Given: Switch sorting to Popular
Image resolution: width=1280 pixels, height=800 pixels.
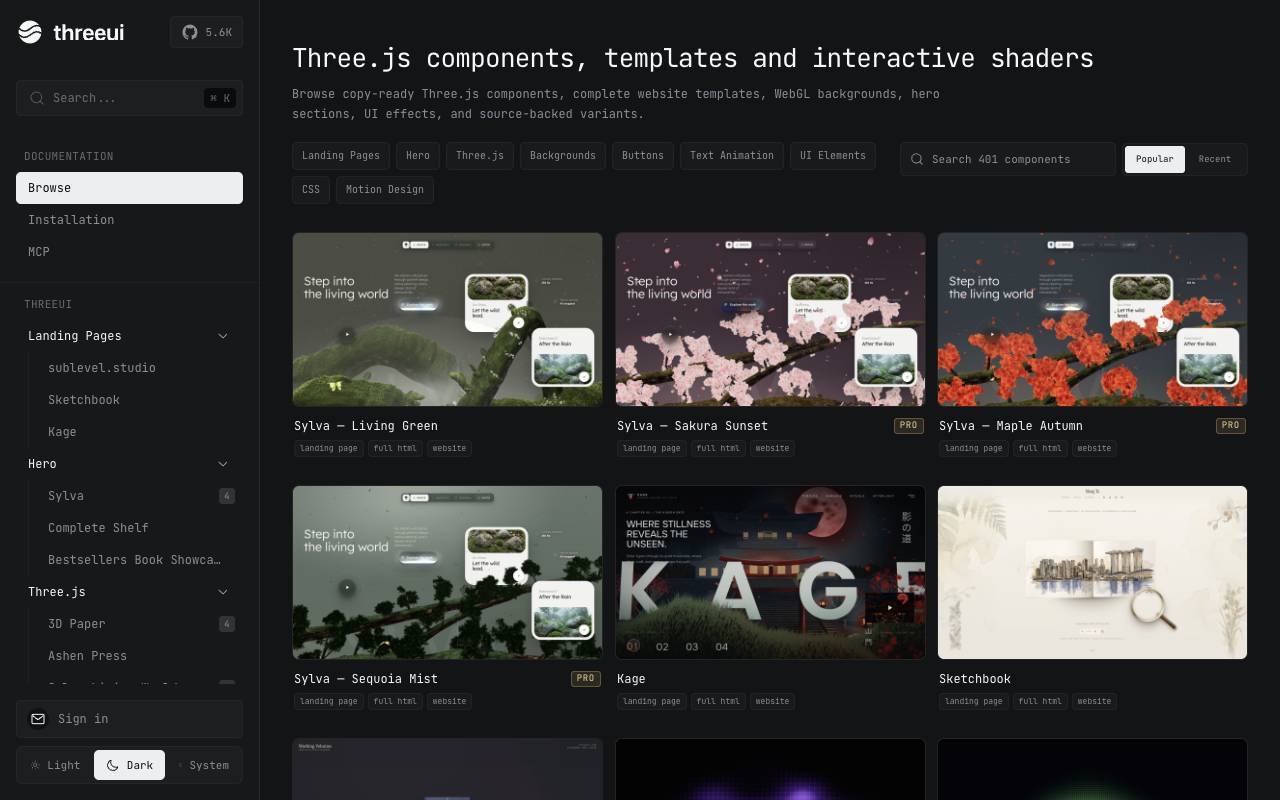Looking at the screenshot, I should (1155, 159).
